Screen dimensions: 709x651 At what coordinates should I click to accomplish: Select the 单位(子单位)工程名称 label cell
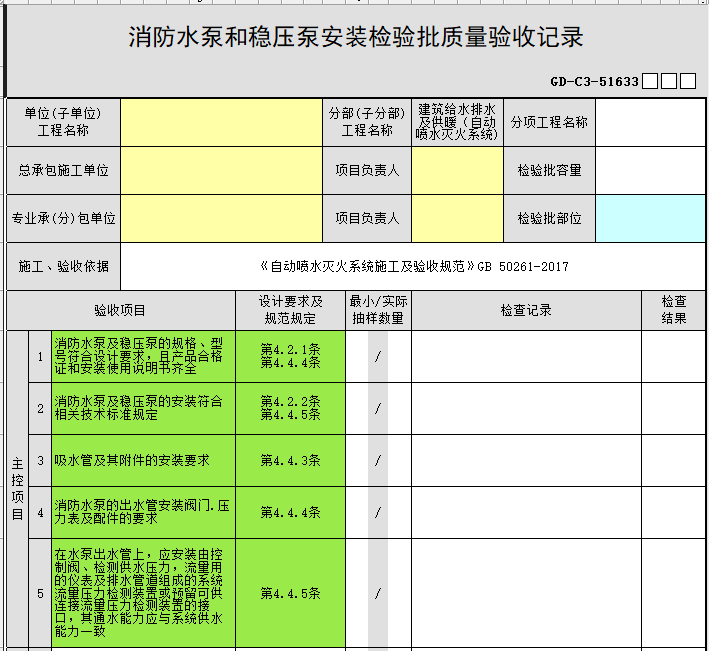click(x=63, y=122)
